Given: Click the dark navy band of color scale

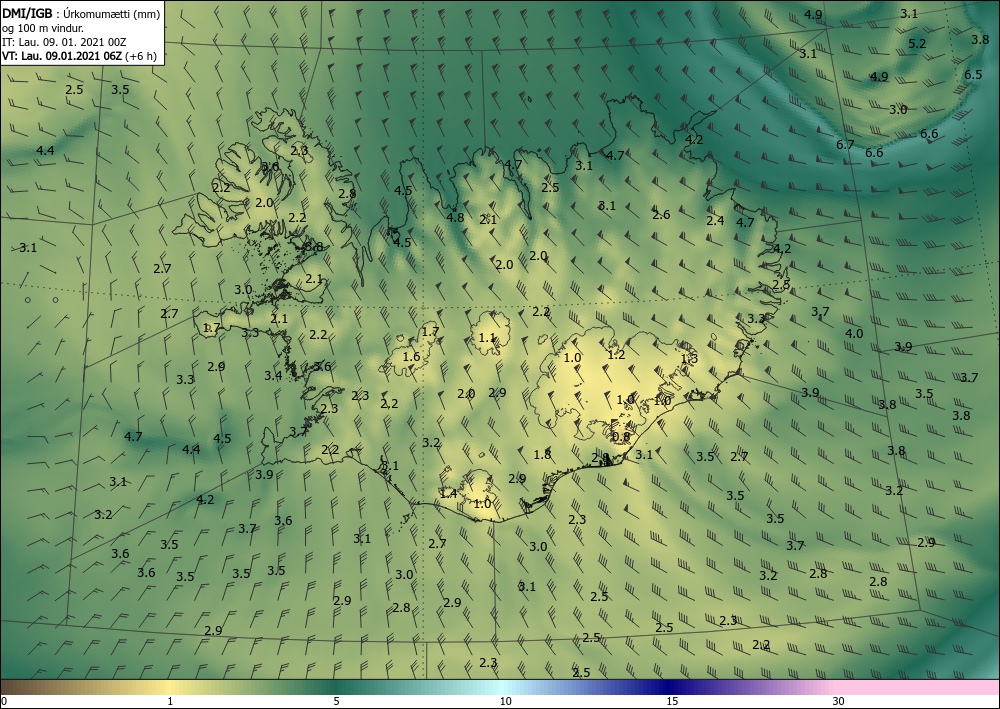Looking at the screenshot, I should click(x=670, y=687).
